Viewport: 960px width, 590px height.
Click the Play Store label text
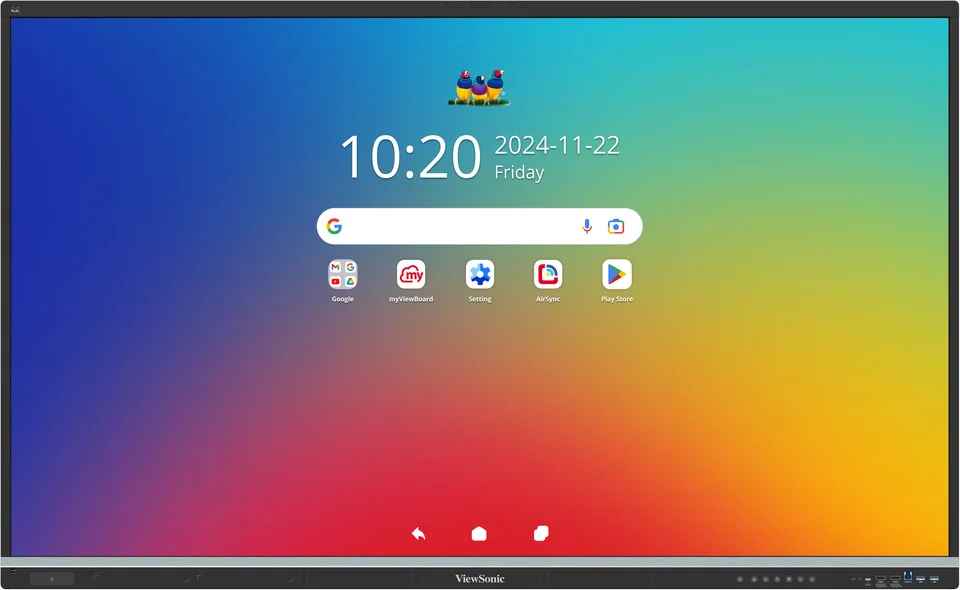pos(616,299)
